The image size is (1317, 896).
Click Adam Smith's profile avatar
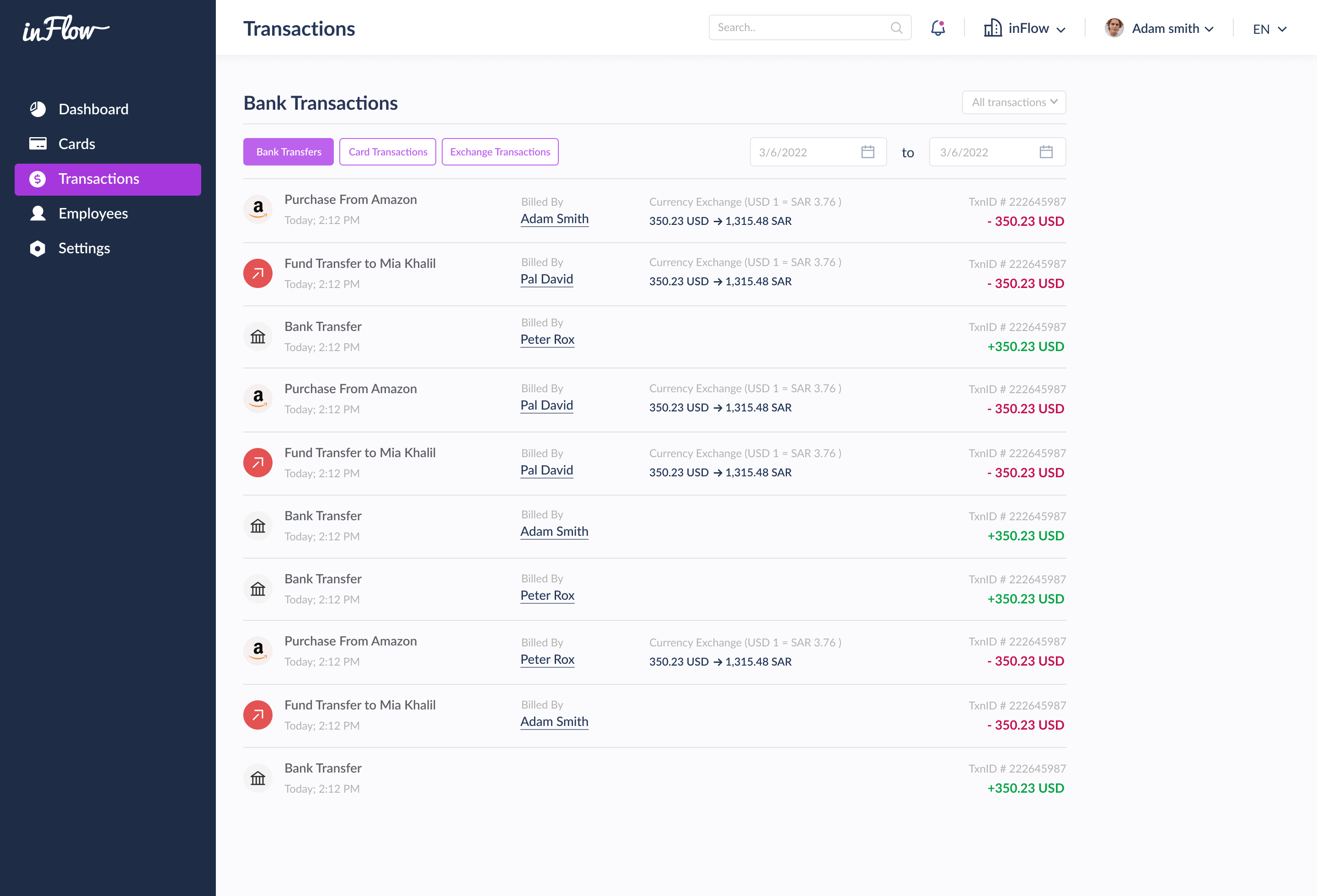tap(1114, 28)
